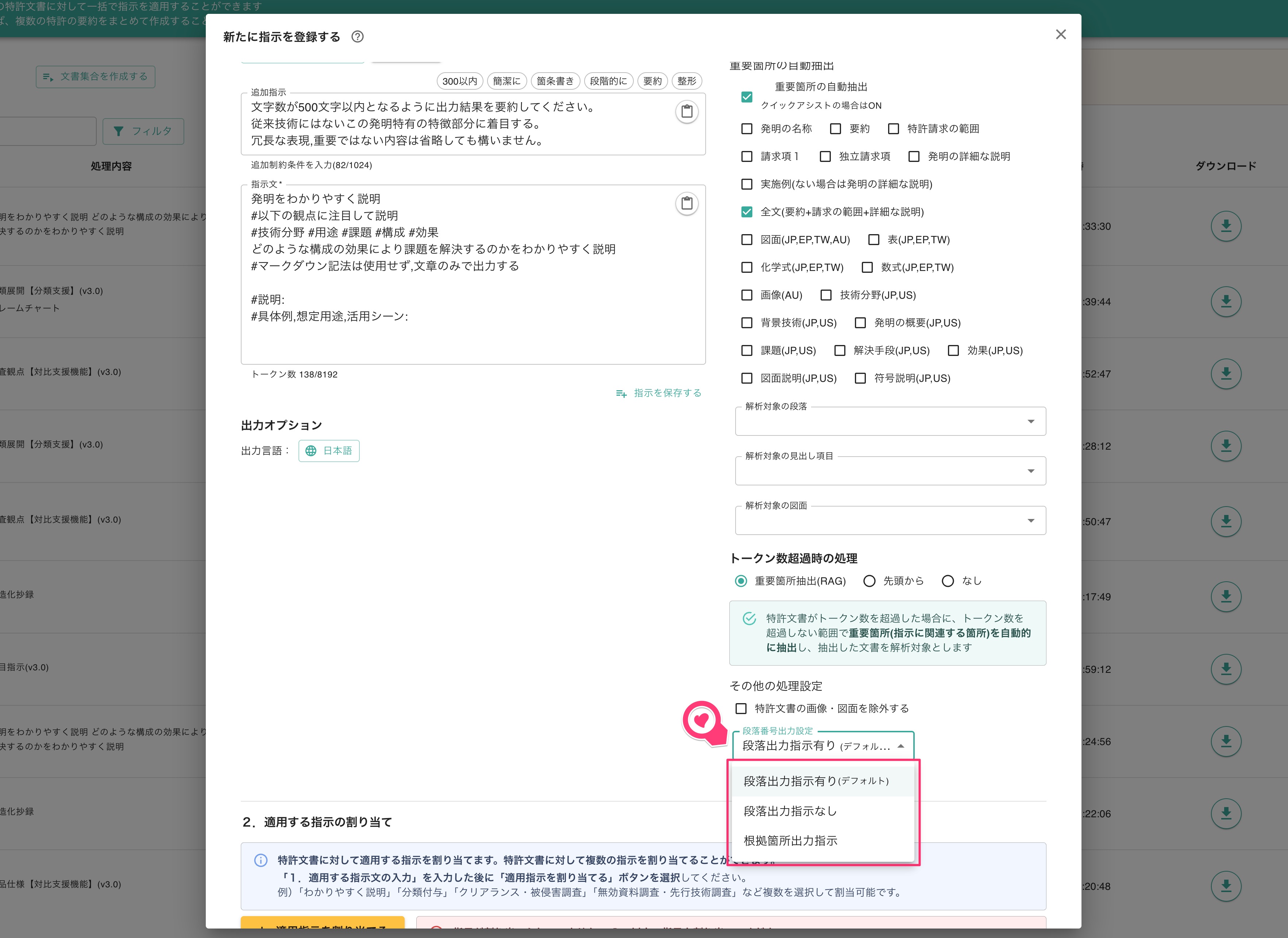Enable the 特許文書の画像・図面を除外する checkbox
The image size is (1288, 938).
(x=740, y=708)
